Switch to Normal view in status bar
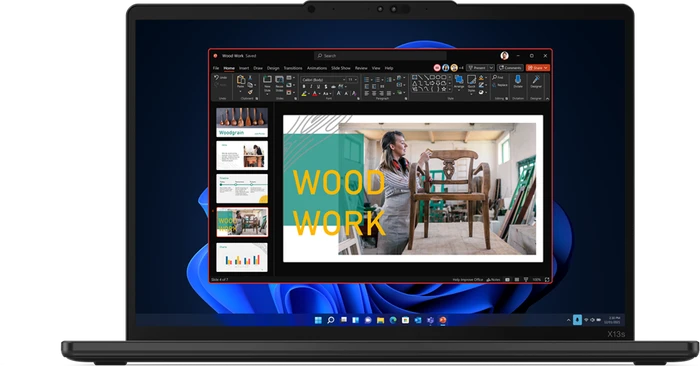The image size is (700, 366). point(507,280)
